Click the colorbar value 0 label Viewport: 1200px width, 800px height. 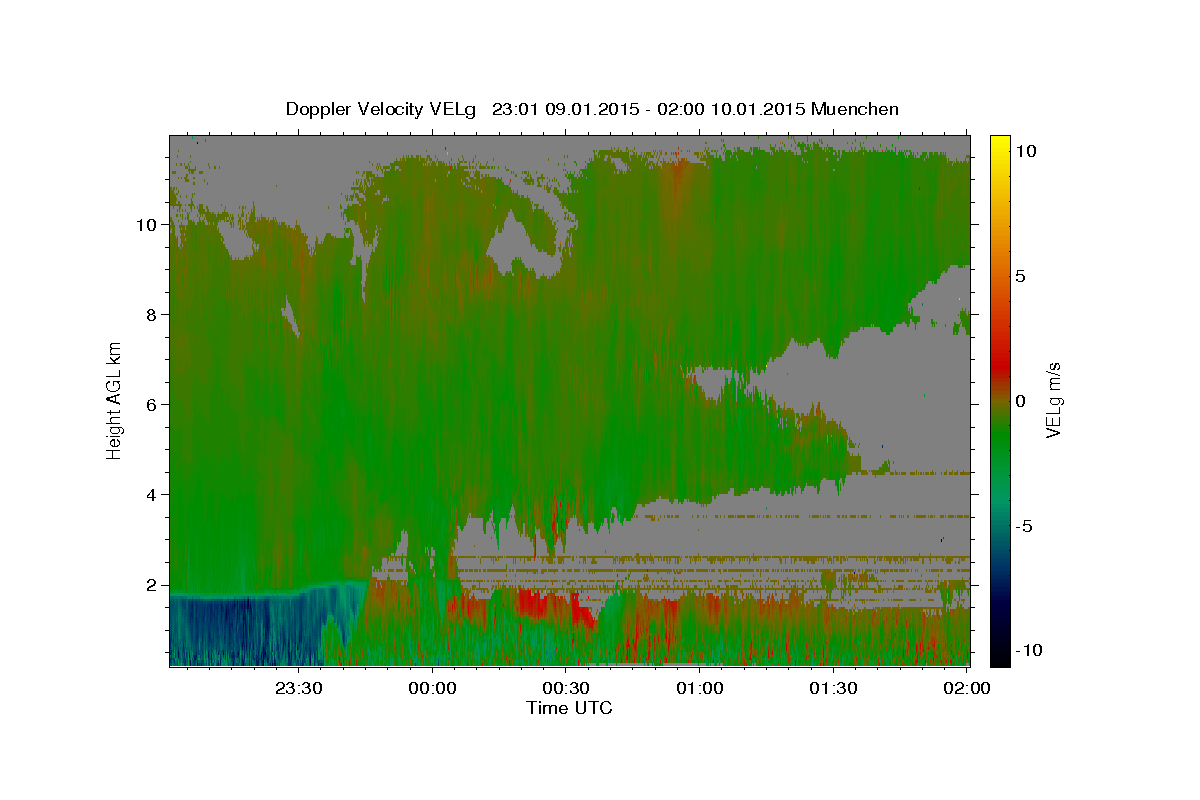1021,401
